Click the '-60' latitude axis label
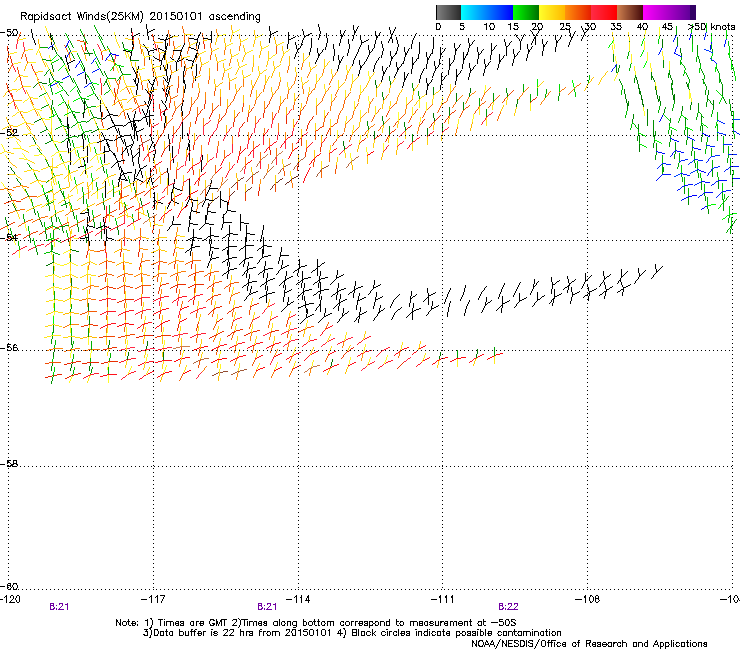 [x=9, y=587]
